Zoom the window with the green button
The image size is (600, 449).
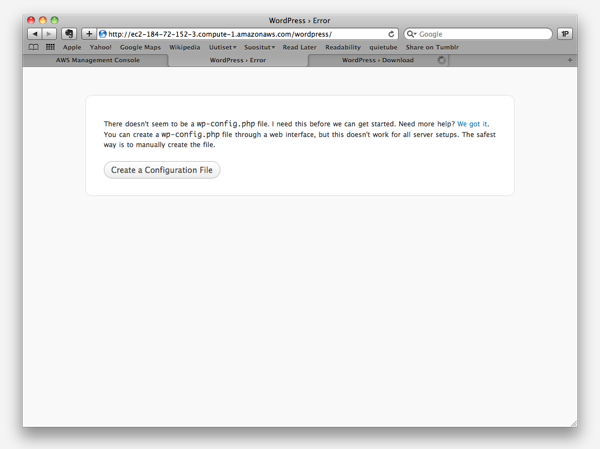coord(55,20)
